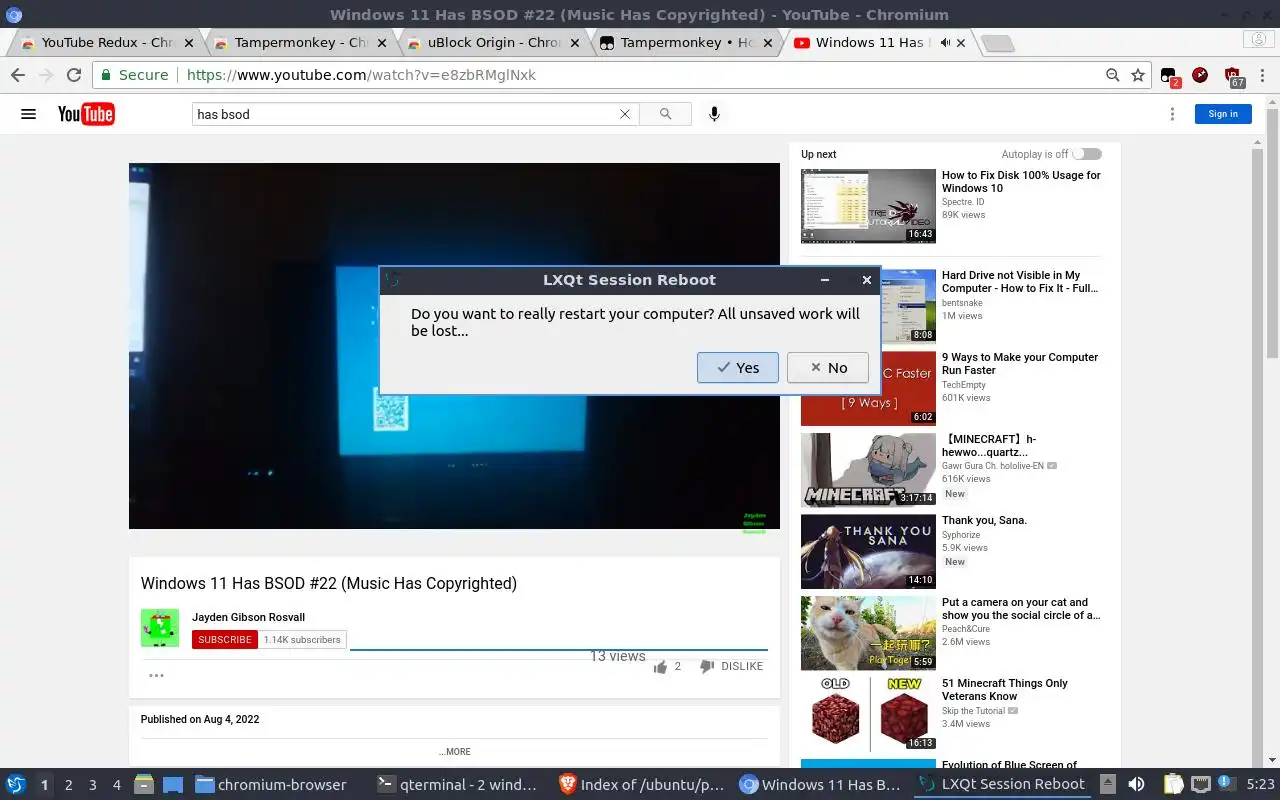This screenshot has width=1280, height=800.
Task: Switch to workspace 3 in the pager
Action: click(x=92, y=785)
